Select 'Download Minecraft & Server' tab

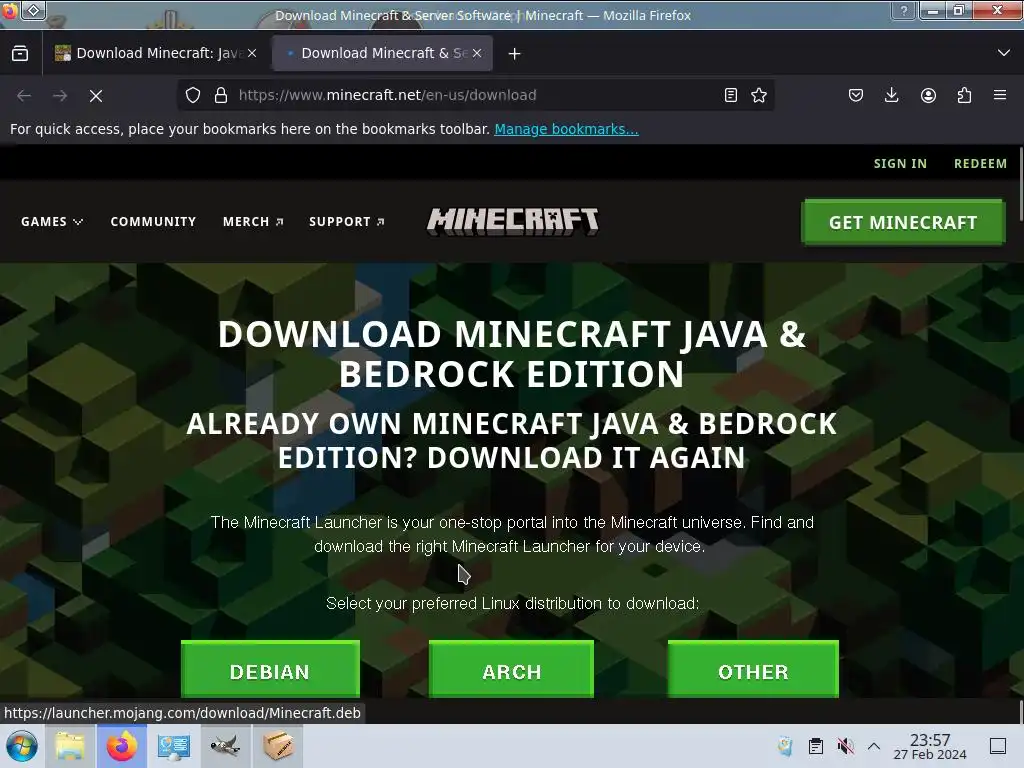click(382, 54)
